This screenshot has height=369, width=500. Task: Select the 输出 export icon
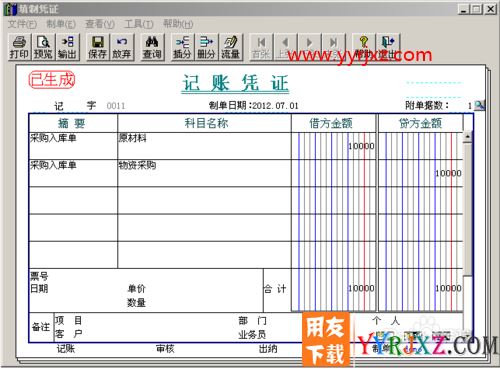[68, 47]
